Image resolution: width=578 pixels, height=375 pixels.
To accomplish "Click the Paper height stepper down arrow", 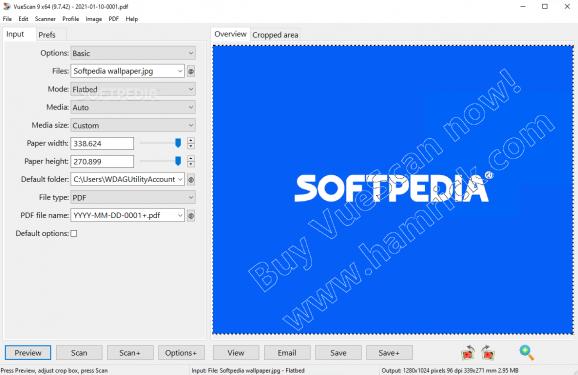I will coord(191,164).
